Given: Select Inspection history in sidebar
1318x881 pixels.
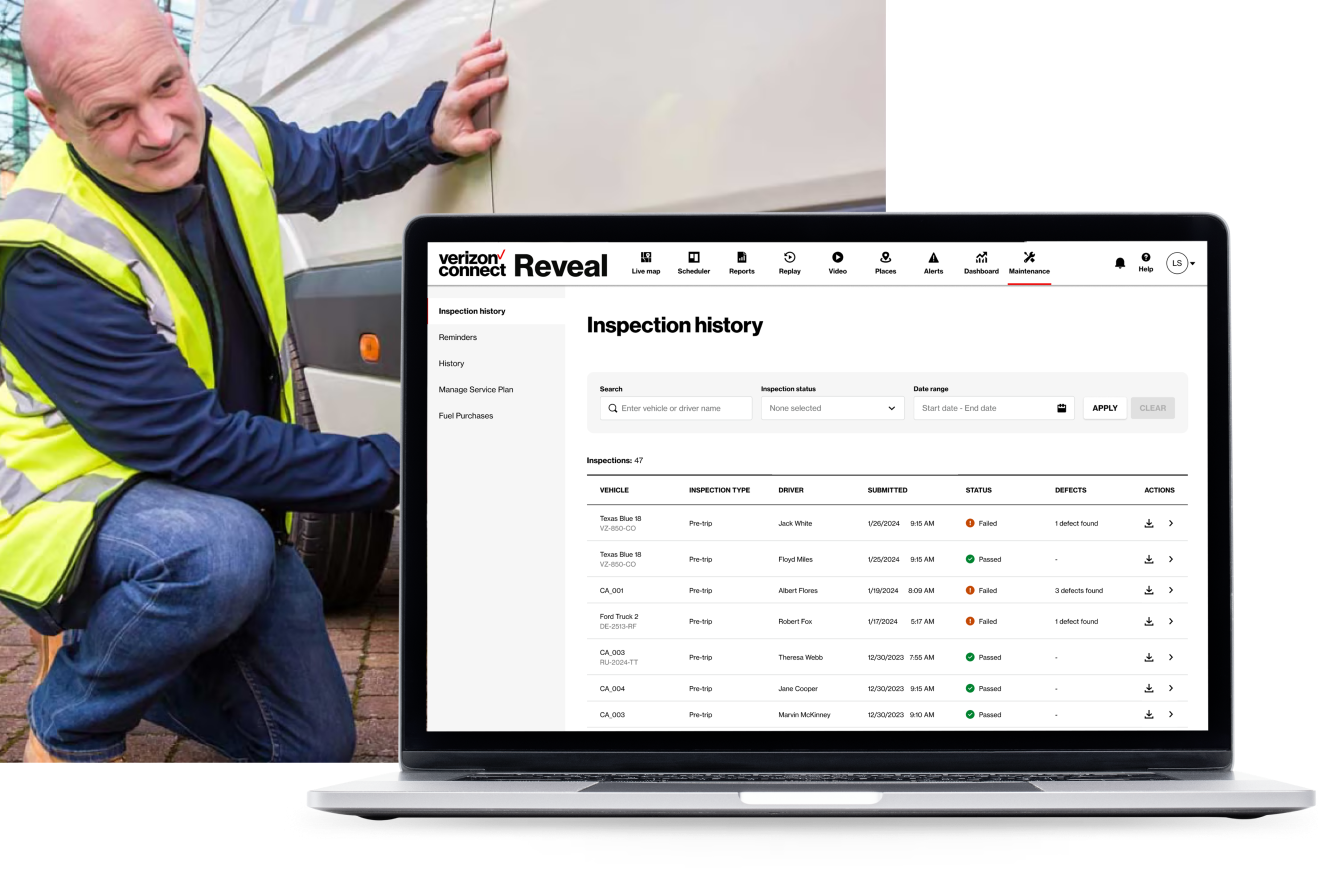Looking at the screenshot, I should [x=496, y=311].
